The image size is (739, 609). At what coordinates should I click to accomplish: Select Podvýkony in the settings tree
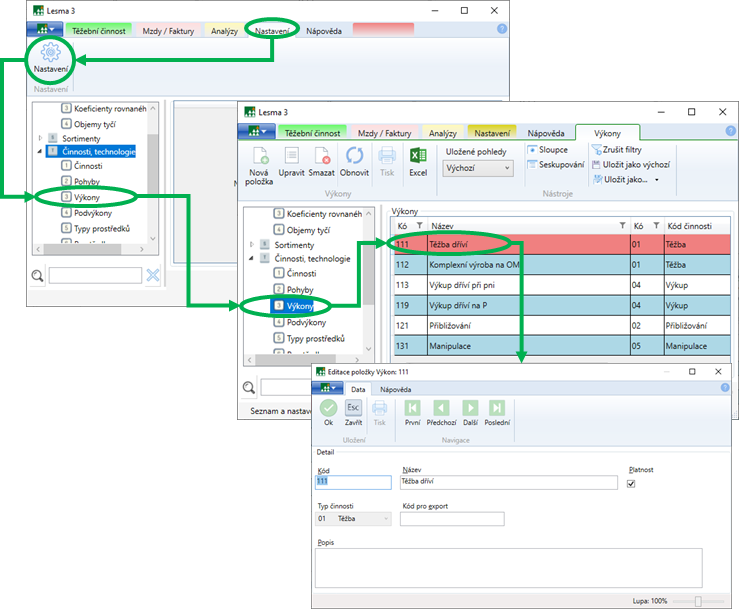click(306, 322)
